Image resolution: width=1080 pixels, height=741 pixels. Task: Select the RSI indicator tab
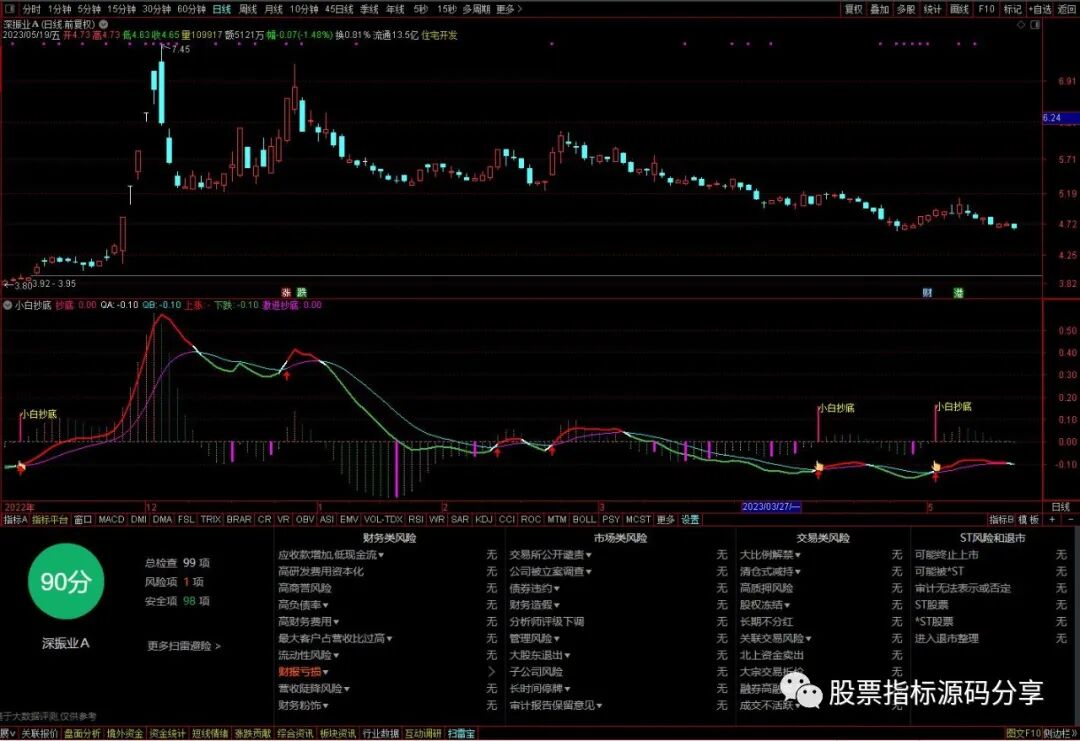pos(415,519)
